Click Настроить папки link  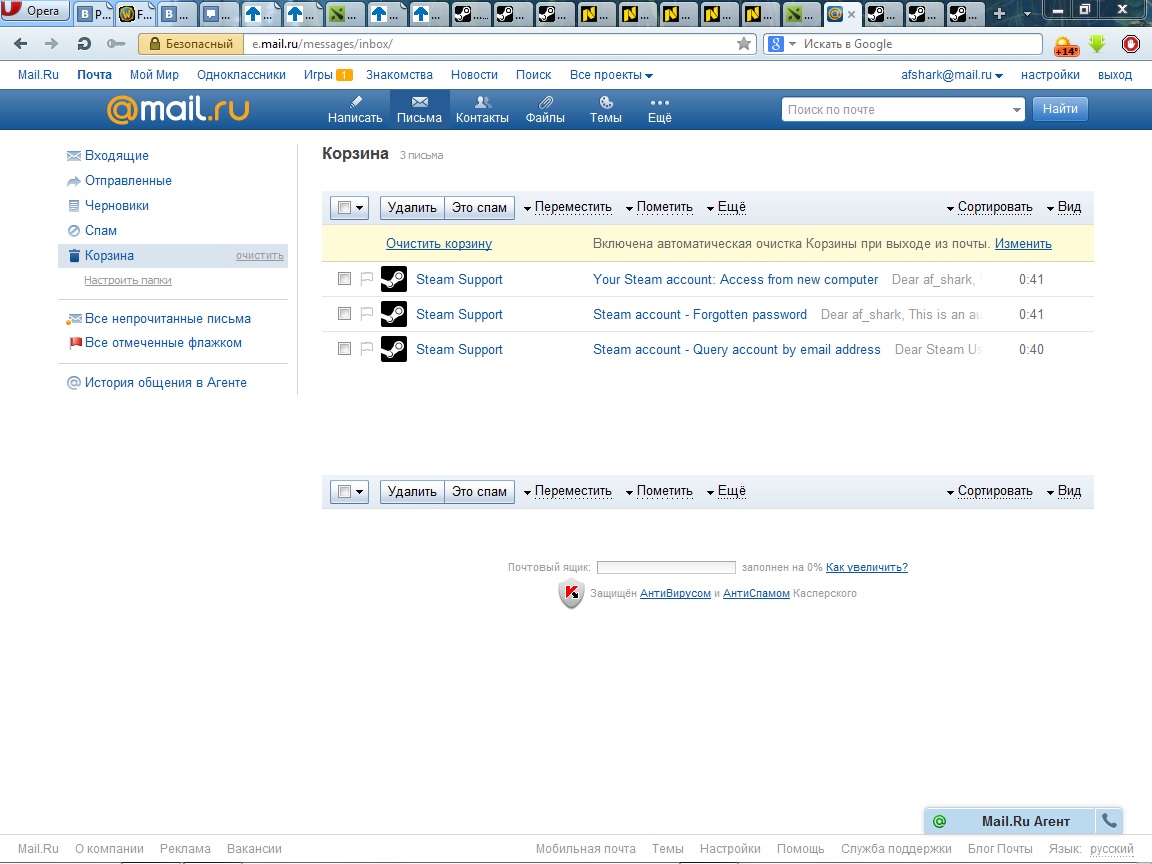coord(128,280)
